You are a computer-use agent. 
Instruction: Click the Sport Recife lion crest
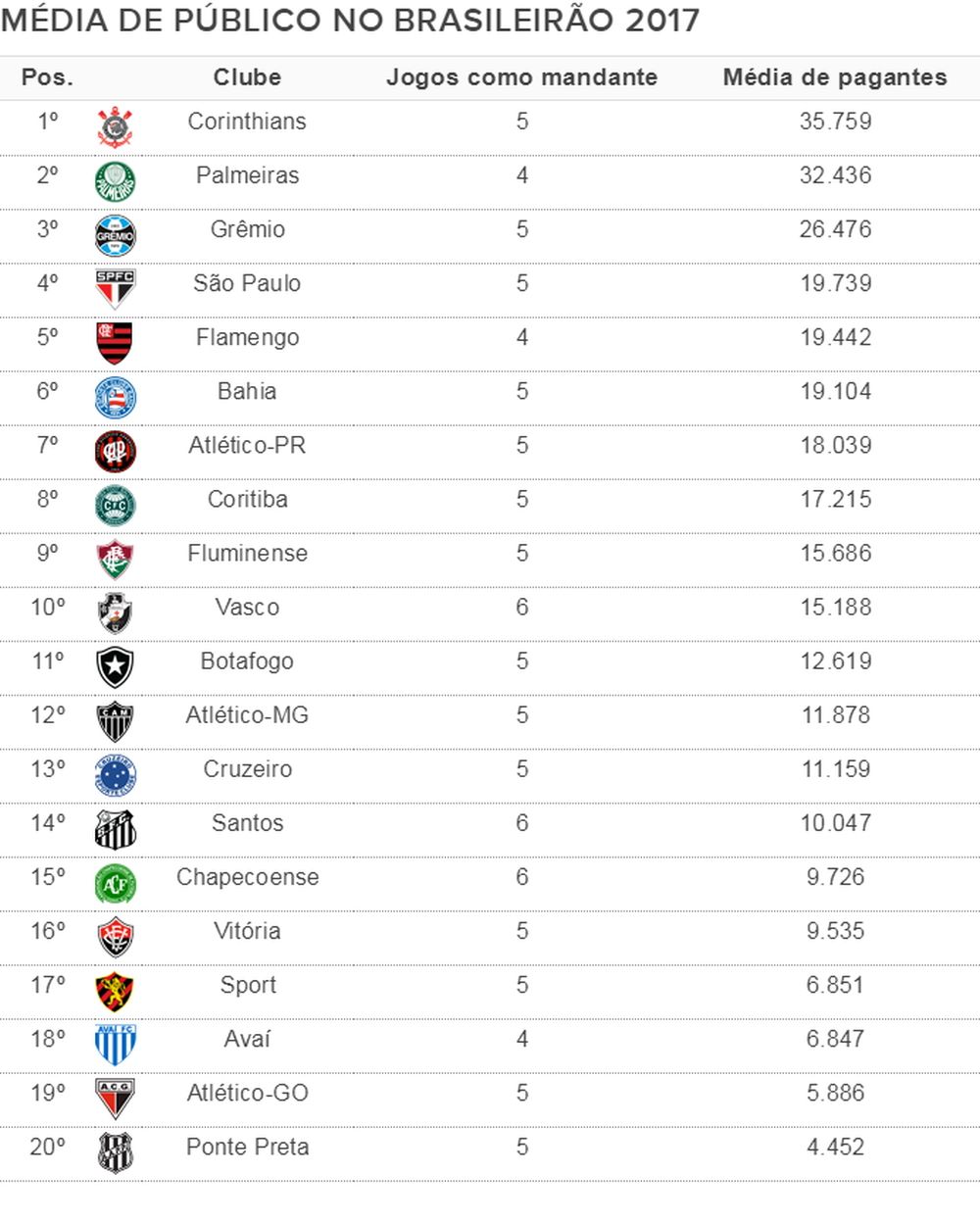[x=116, y=991]
